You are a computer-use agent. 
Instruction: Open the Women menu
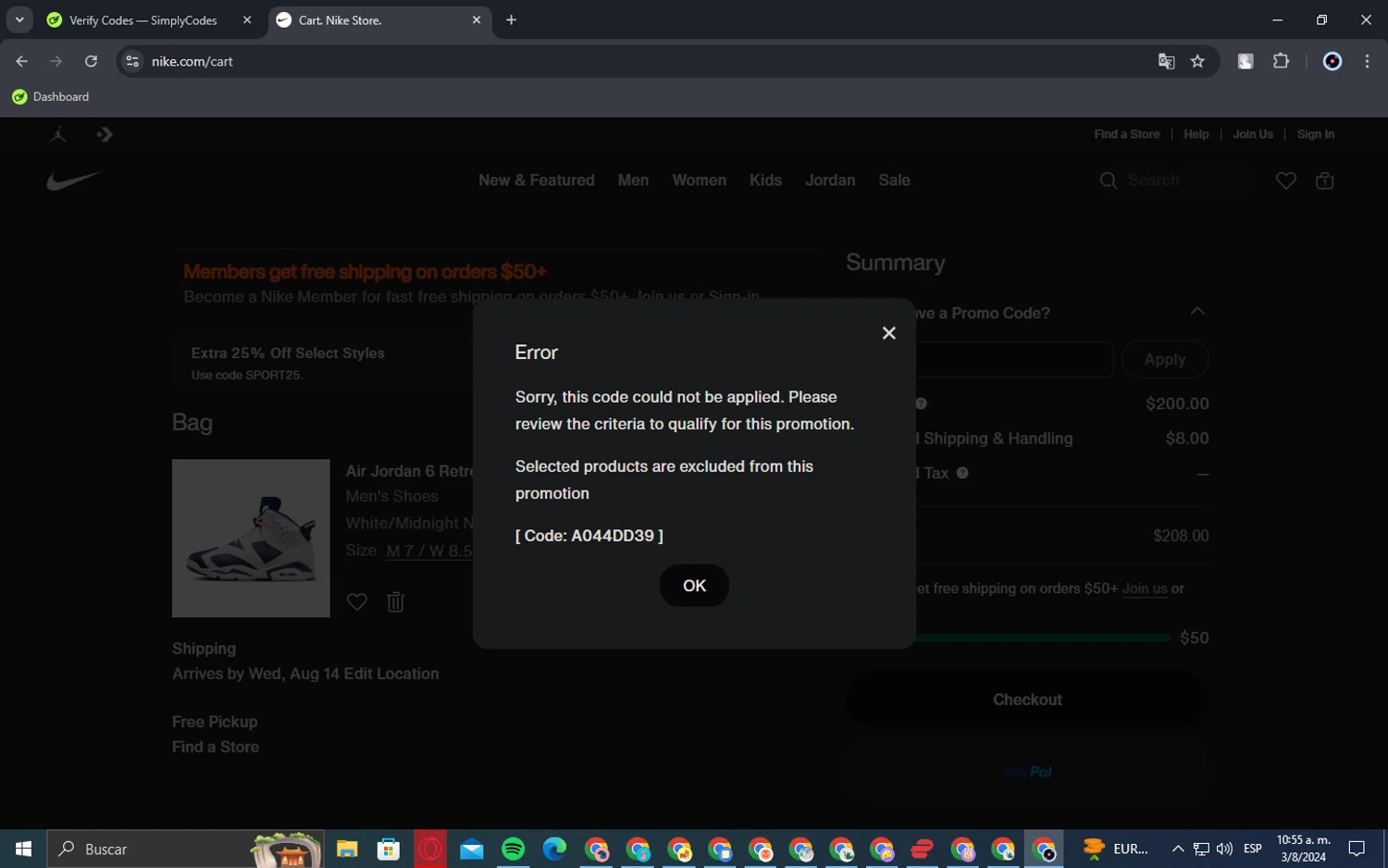tap(699, 180)
